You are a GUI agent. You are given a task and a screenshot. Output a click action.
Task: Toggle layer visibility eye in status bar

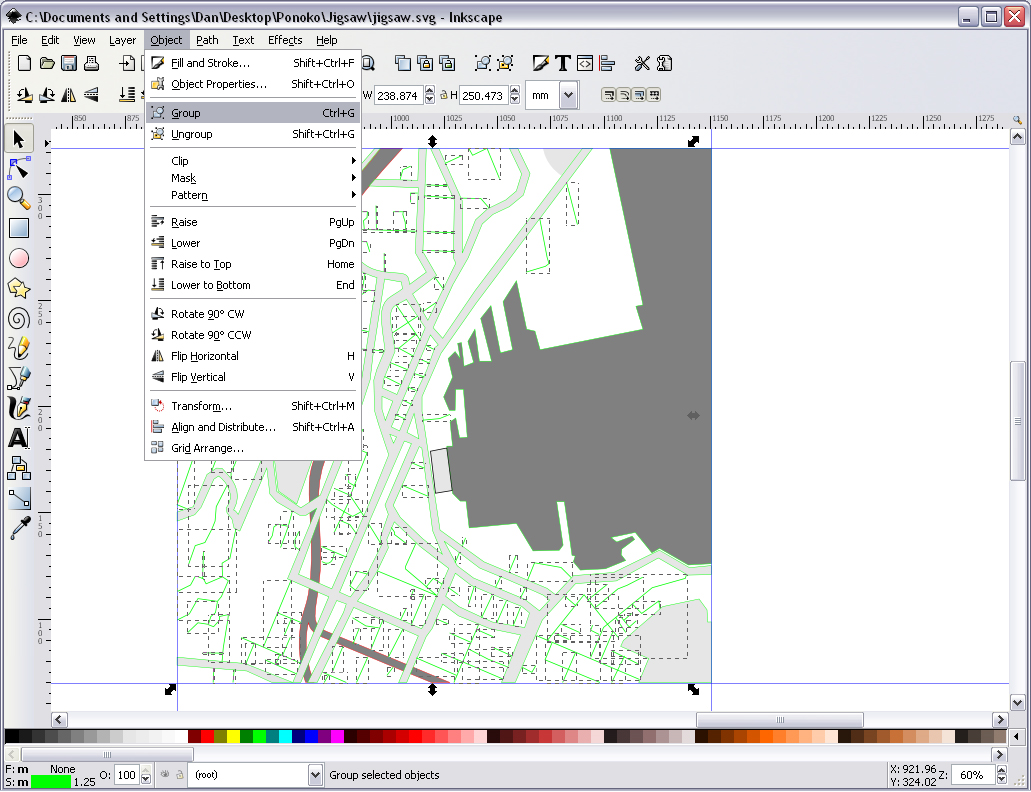pos(164,775)
